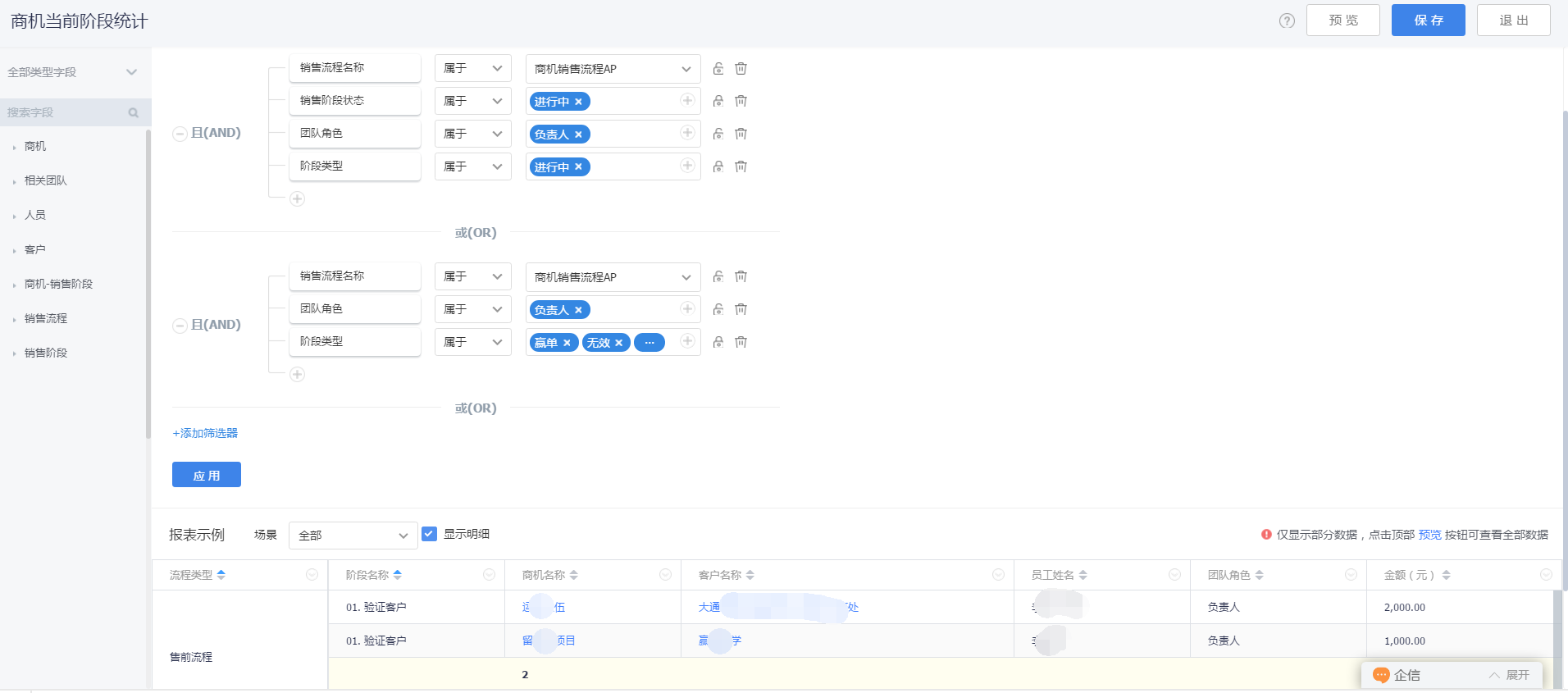This screenshot has width=1568, height=693.
Task: Delete the second group 团队角色 row
Action: point(741,309)
